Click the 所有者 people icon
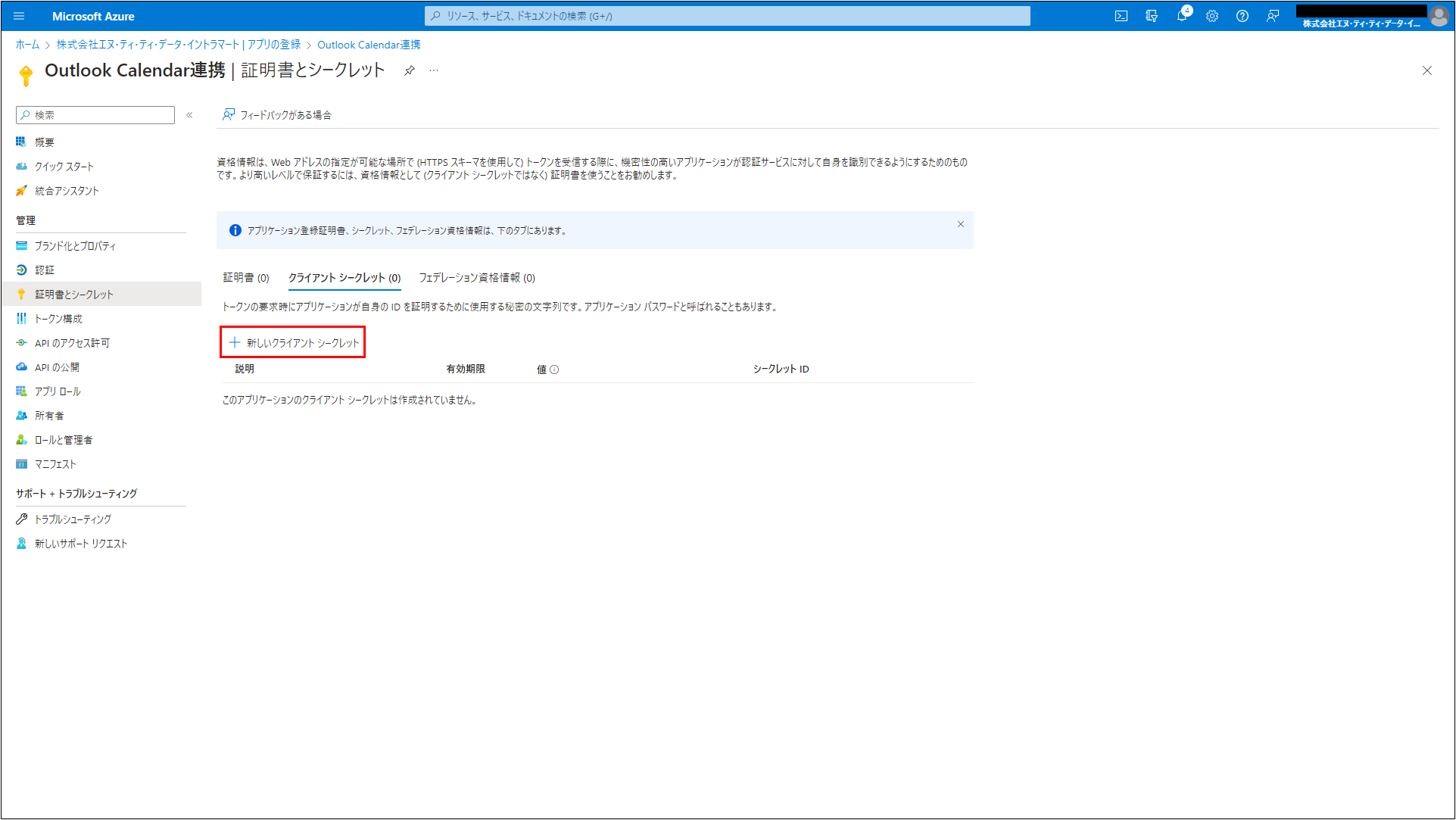The width and height of the screenshot is (1456, 820). (x=21, y=415)
